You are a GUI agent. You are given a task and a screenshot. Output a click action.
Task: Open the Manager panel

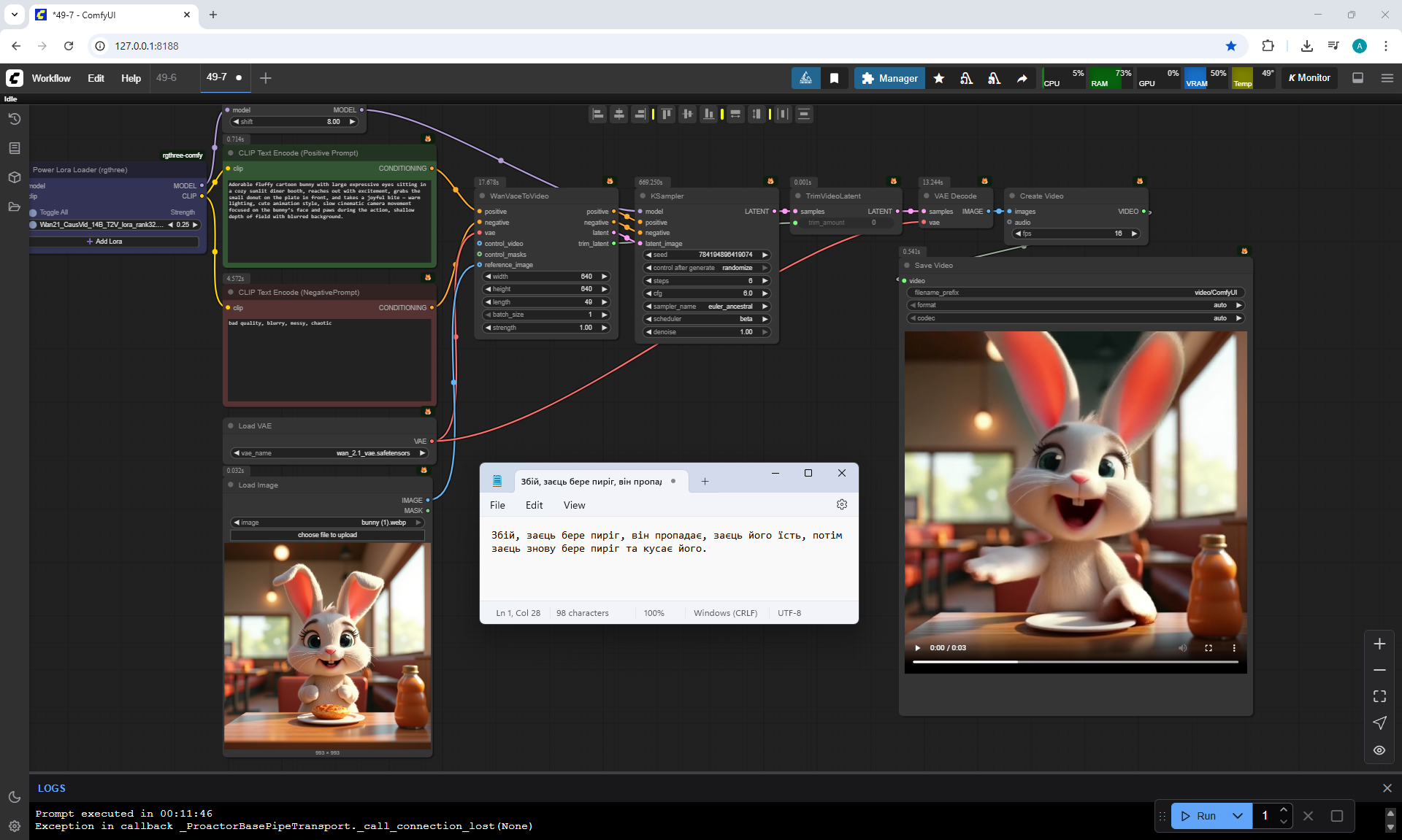[889, 78]
